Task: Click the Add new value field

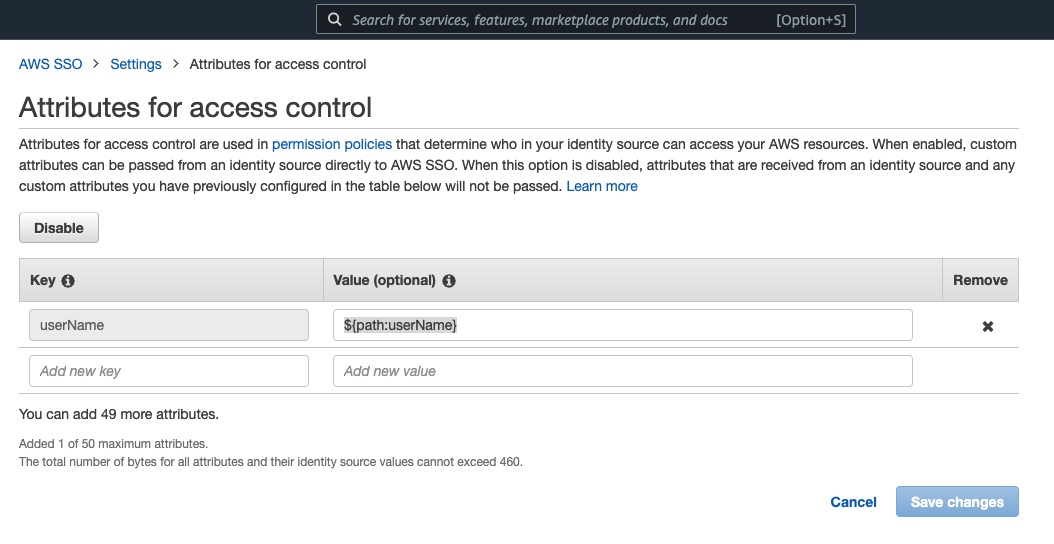Action: [x=622, y=371]
